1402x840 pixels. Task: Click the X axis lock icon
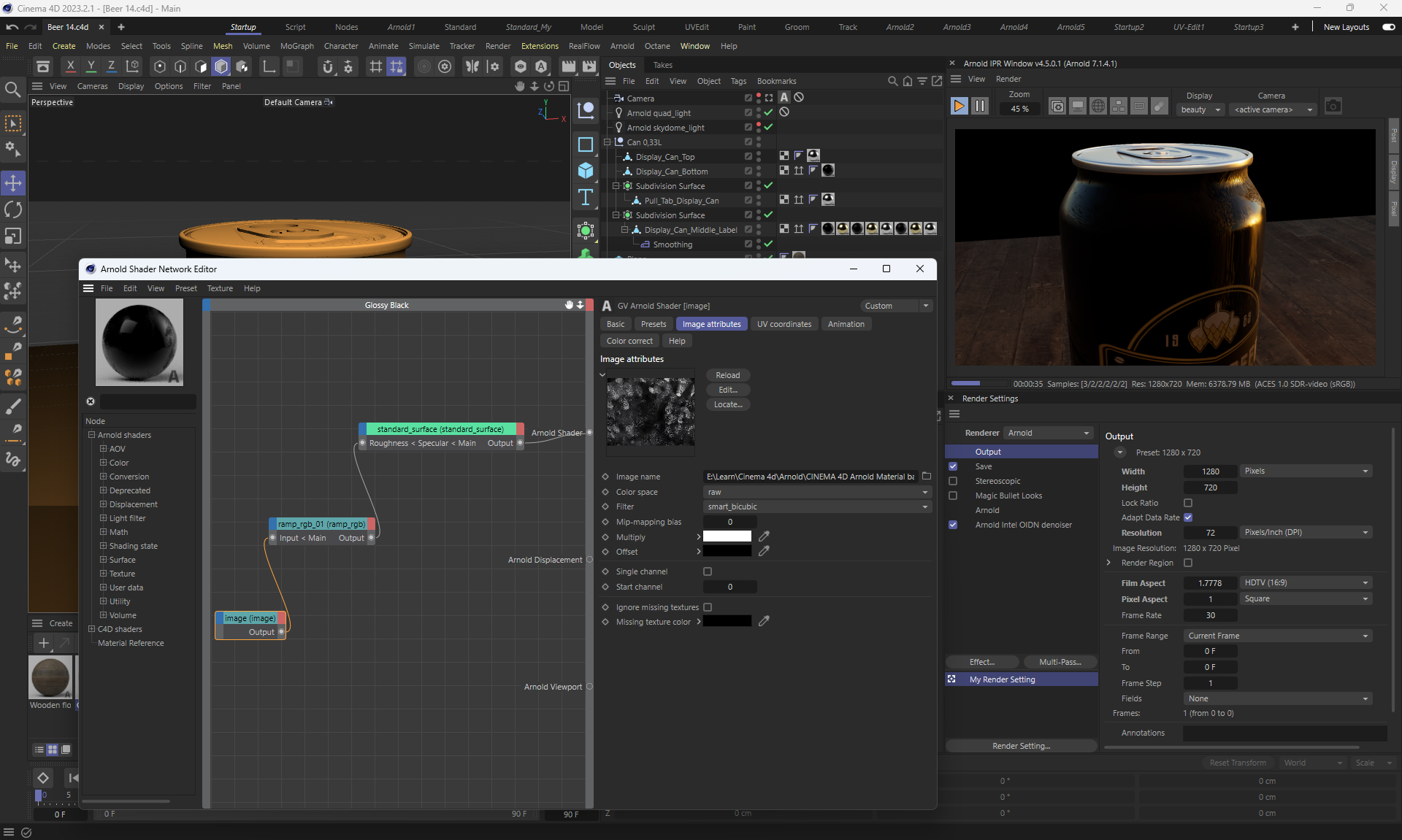coord(70,66)
